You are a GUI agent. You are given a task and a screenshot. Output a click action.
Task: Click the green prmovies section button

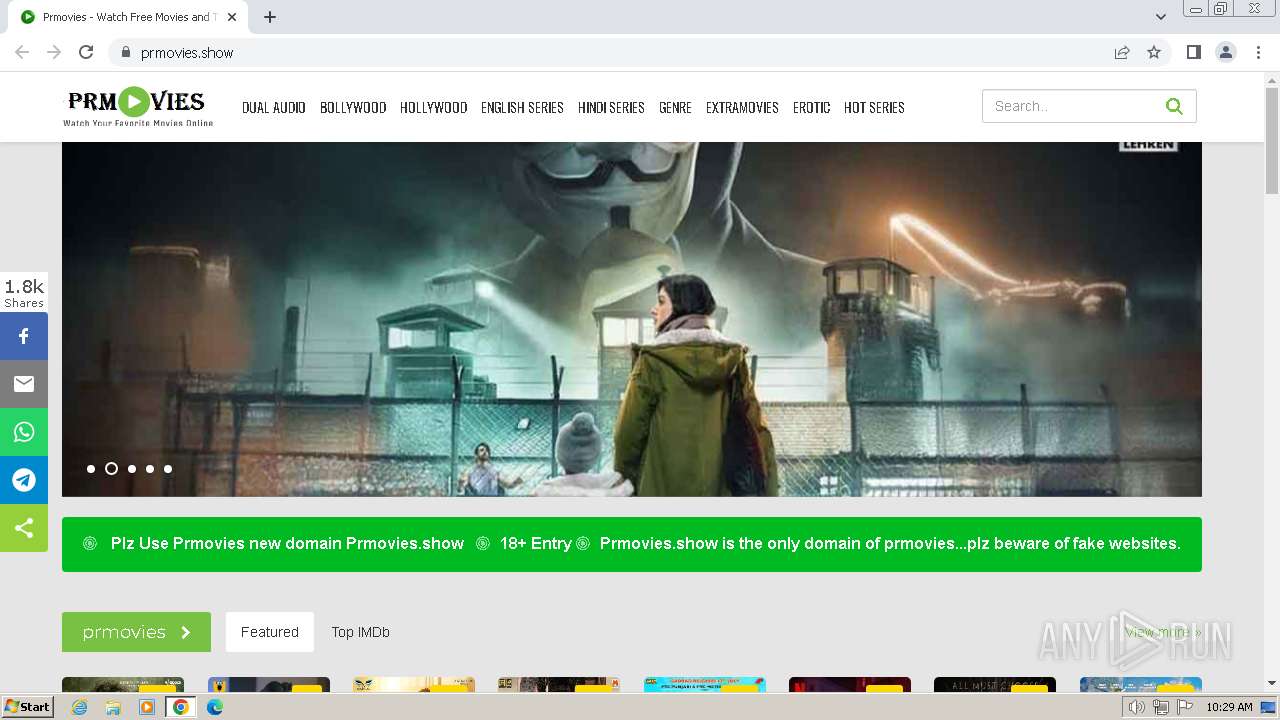coord(136,632)
